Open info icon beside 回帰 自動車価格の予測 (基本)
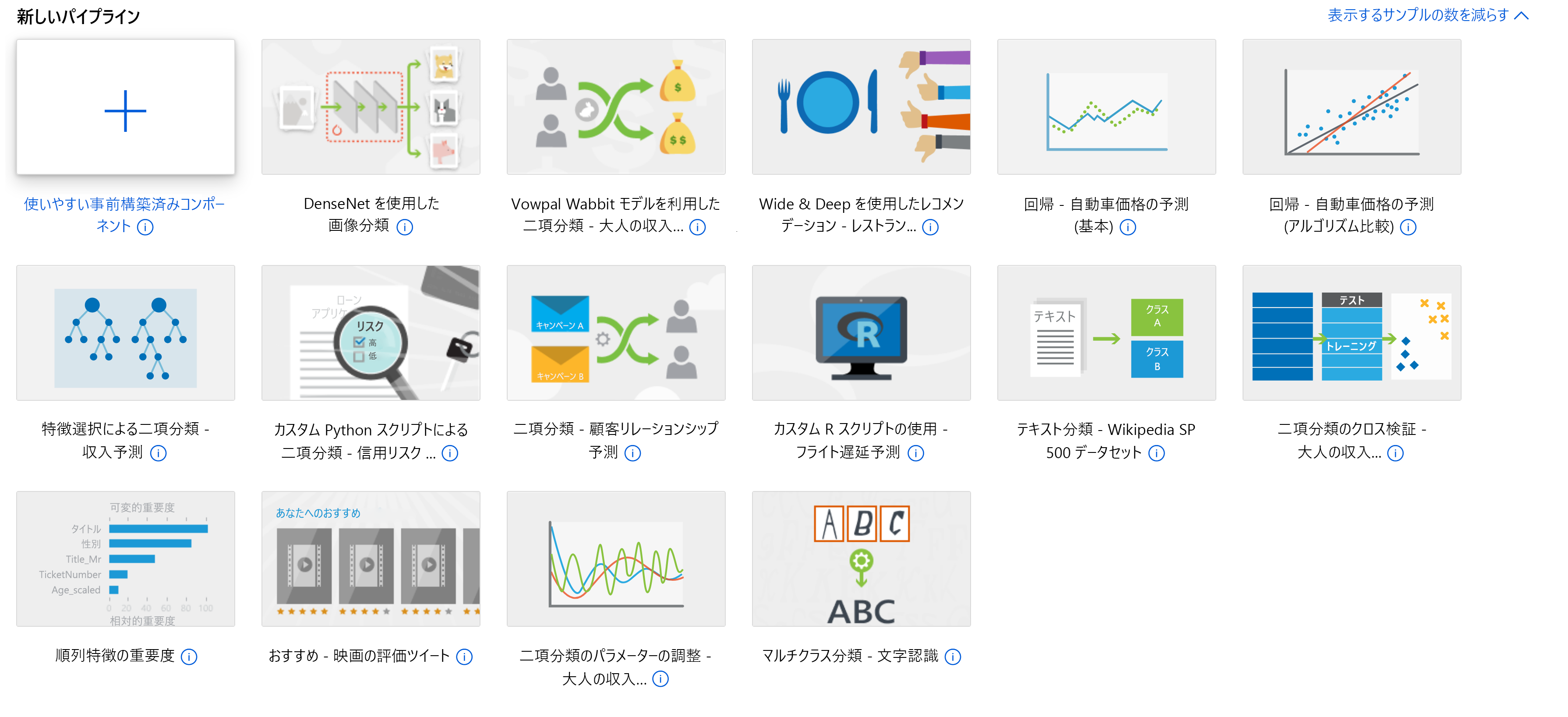 (x=1128, y=227)
